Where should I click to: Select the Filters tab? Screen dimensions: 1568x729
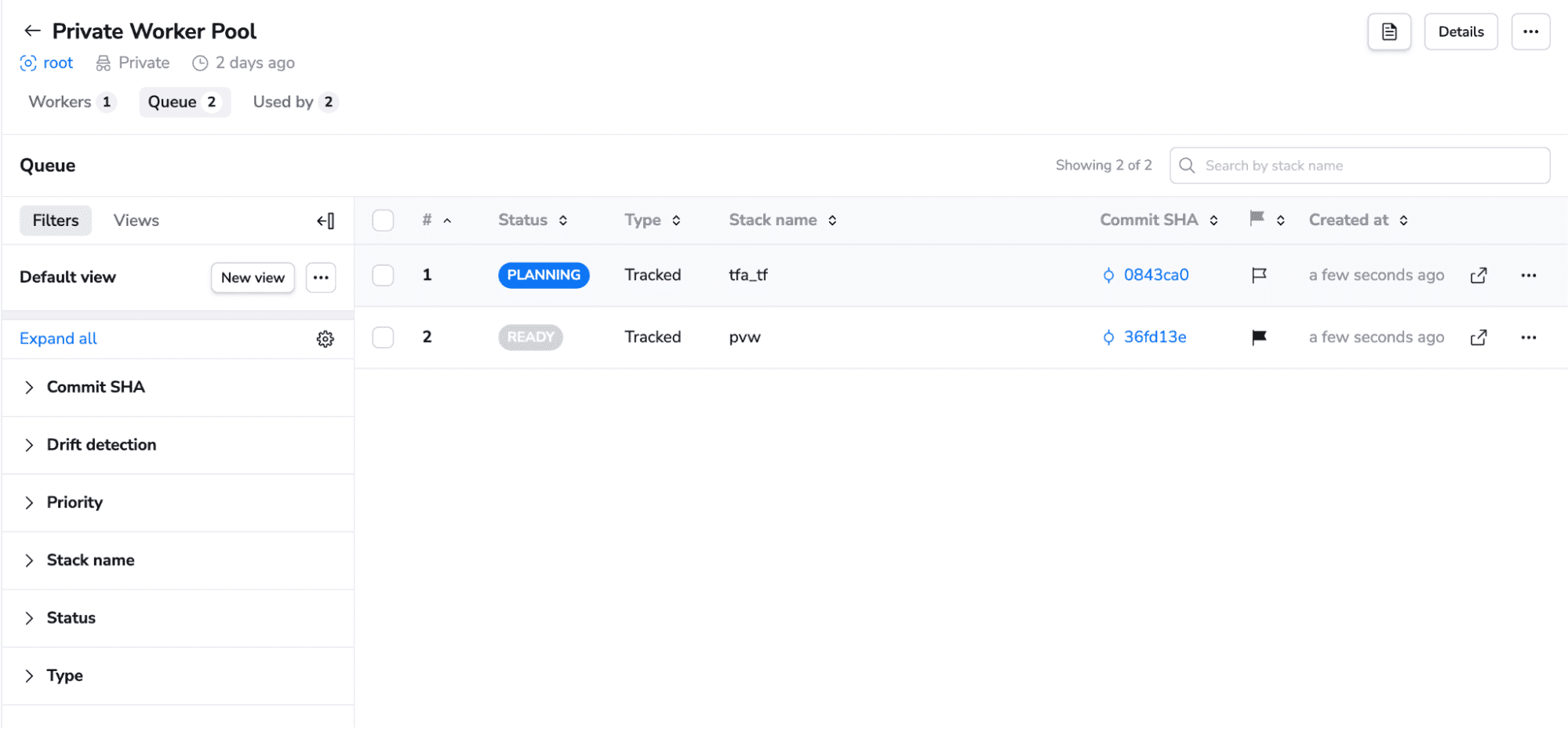point(56,221)
